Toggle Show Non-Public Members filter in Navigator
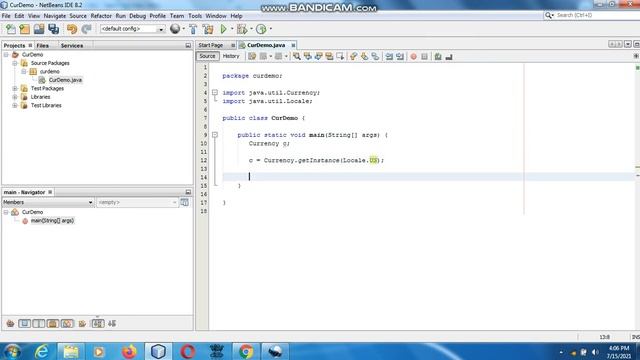Image resolution: width=640 pixels, height=360 pixels. click(53, 324)
